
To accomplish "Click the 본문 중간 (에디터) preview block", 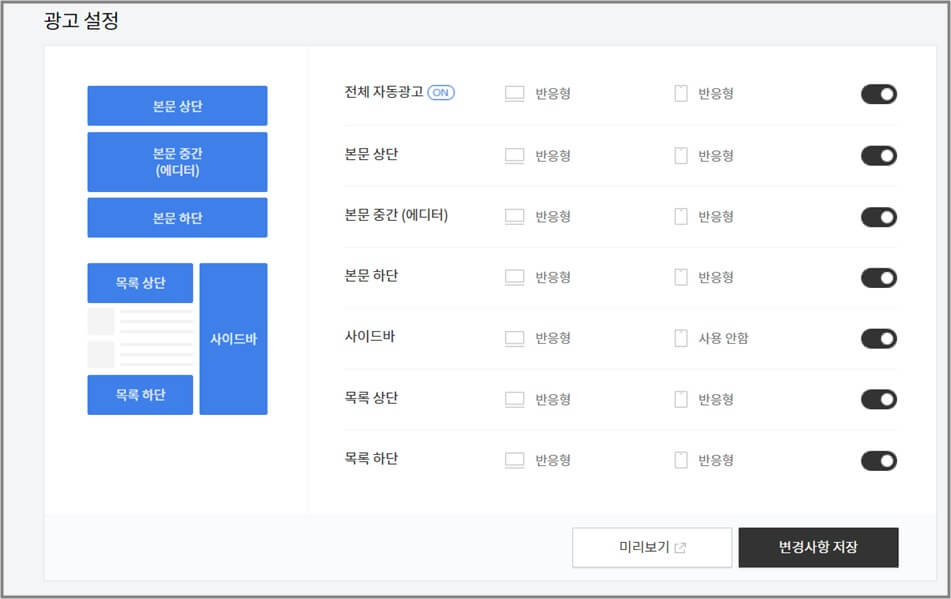I will pos(178,162).
